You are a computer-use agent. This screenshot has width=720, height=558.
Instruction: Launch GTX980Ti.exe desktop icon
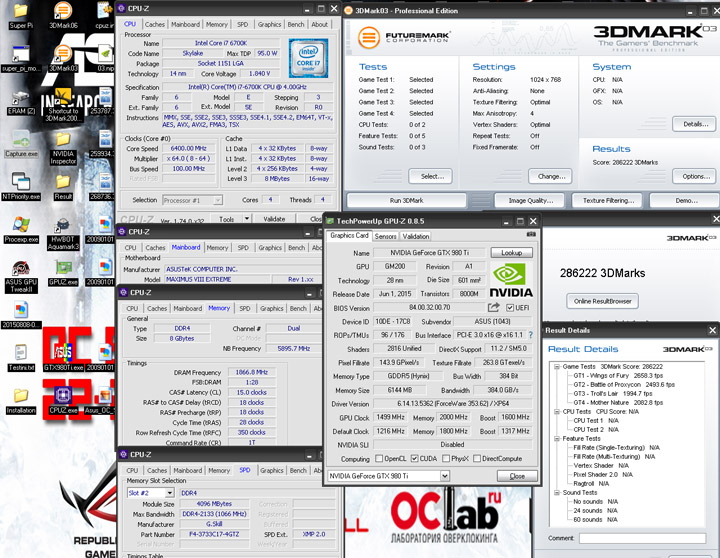tap(63, 358)
